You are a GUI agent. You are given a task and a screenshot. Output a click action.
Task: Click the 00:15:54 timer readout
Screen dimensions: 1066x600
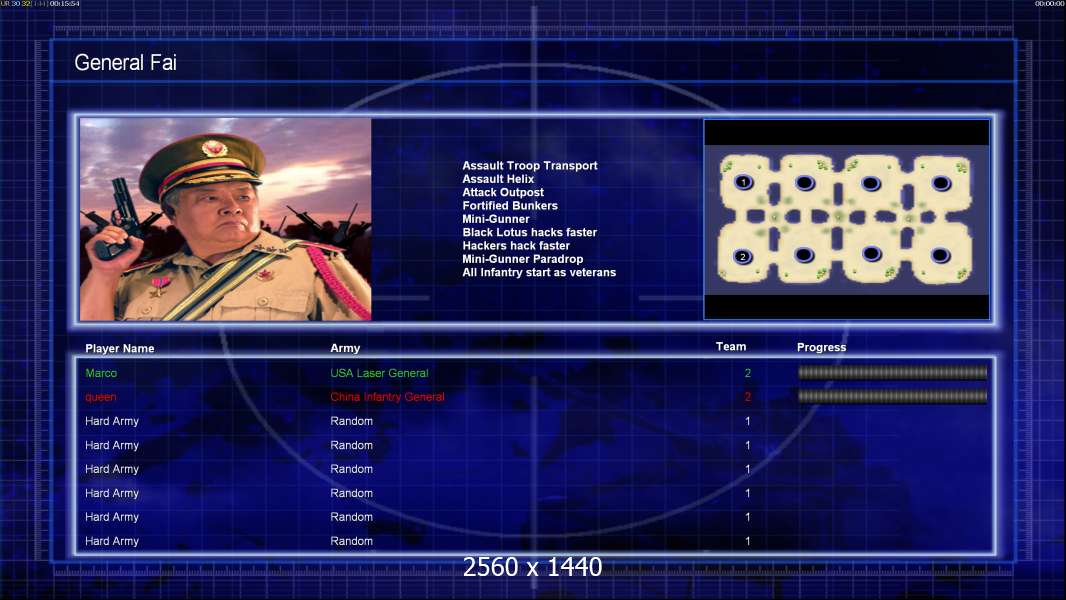click(x=65, y=3)
